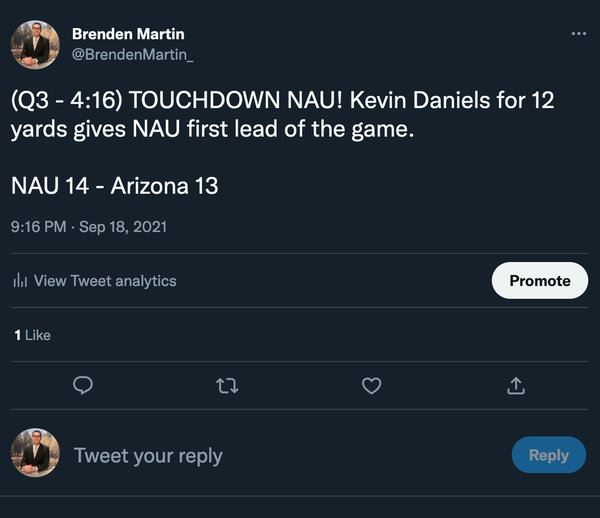Retweet this tweet using the arrows icon
The width and height of the screenshot is (600, 518).
click(x=228, y=385)
